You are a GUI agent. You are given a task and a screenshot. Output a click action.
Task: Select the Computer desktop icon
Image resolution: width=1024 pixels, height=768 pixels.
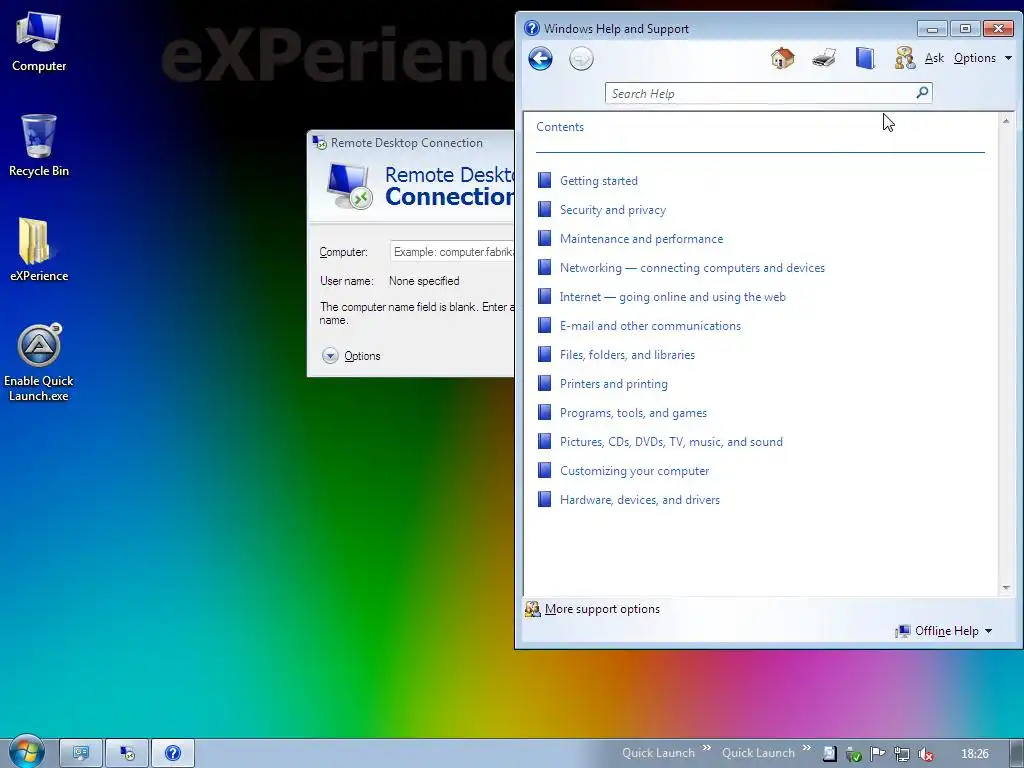[39, 41]
